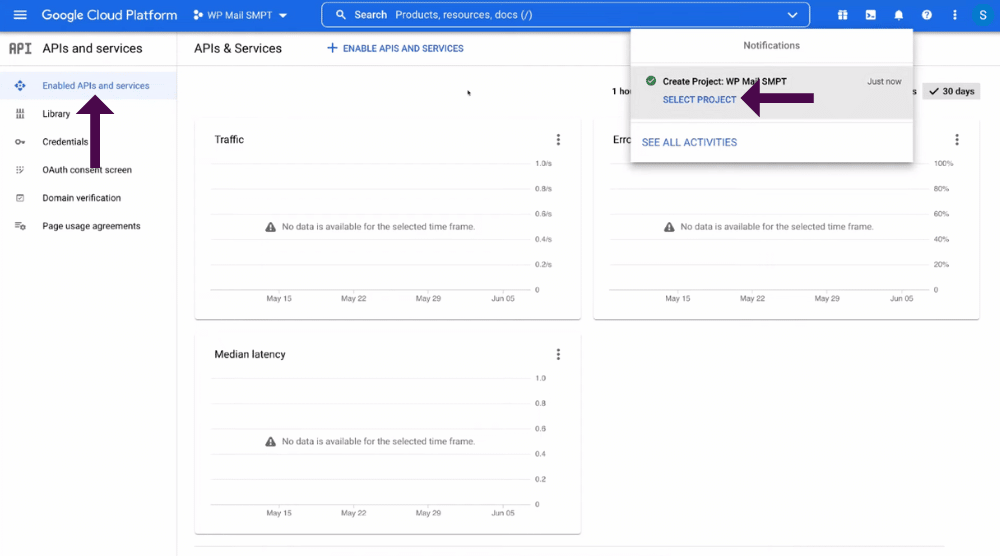
Task: Click the Library grid icon
Action: pyautogui.click(x=20, y=113)
